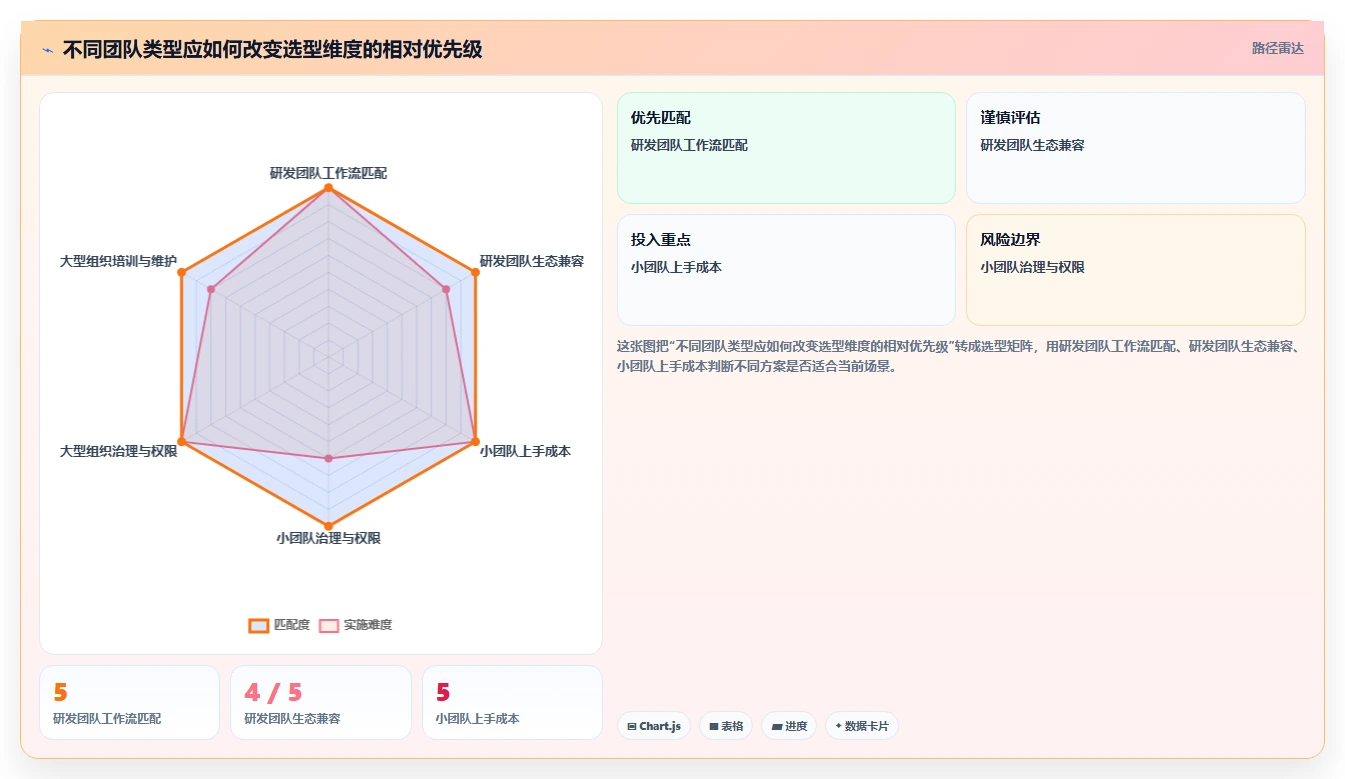Viewport: 1345px width, 779px height.
Task: Click the 进度 tag
Action: (x=789, y=726)
